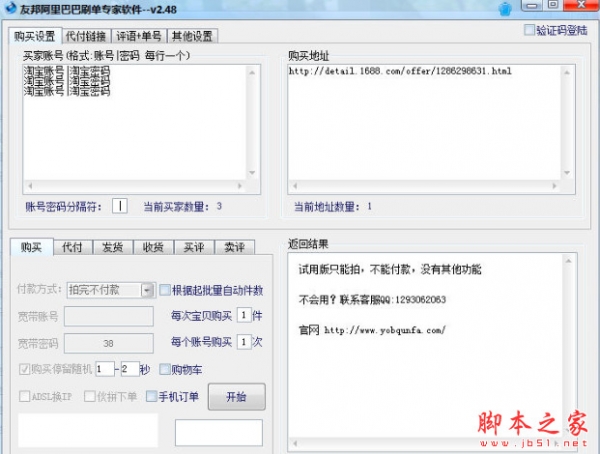
Task: Enable the 购物车 checkbox
Action: 165,369
